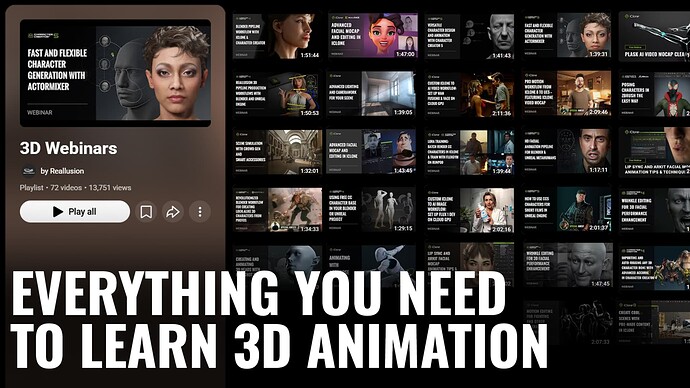
Task: Open Posing Characters in ZBrush thumbnail
Action: [x=654, y=94]
